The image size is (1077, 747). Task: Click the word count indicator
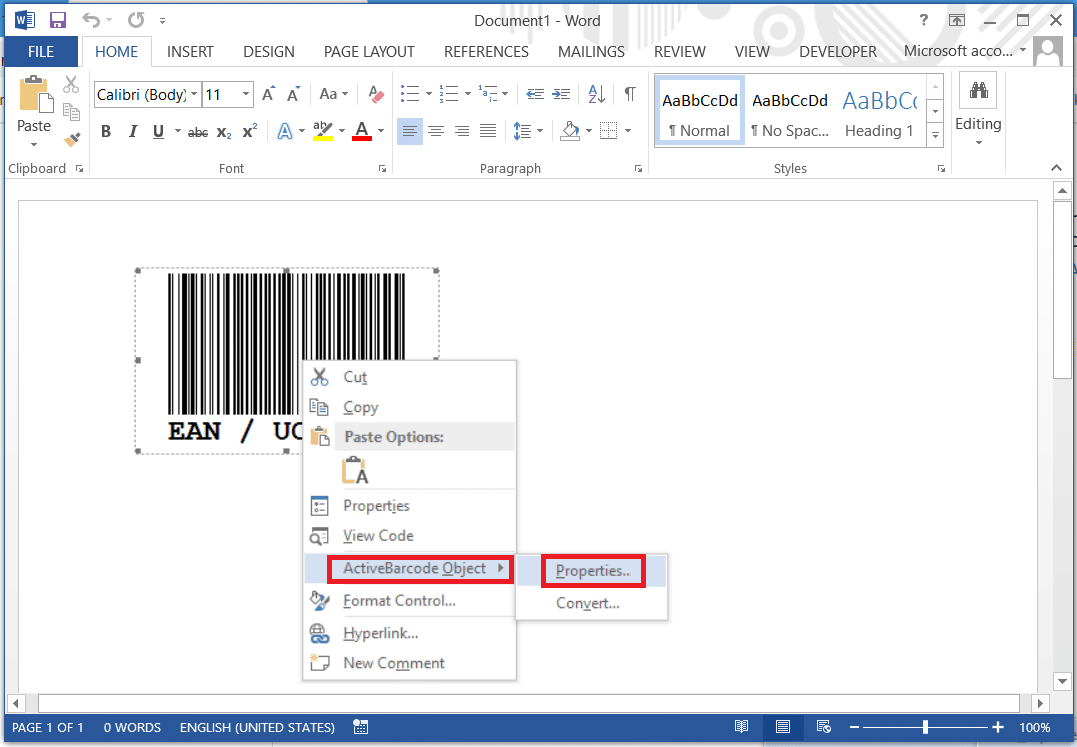point(131,727)
